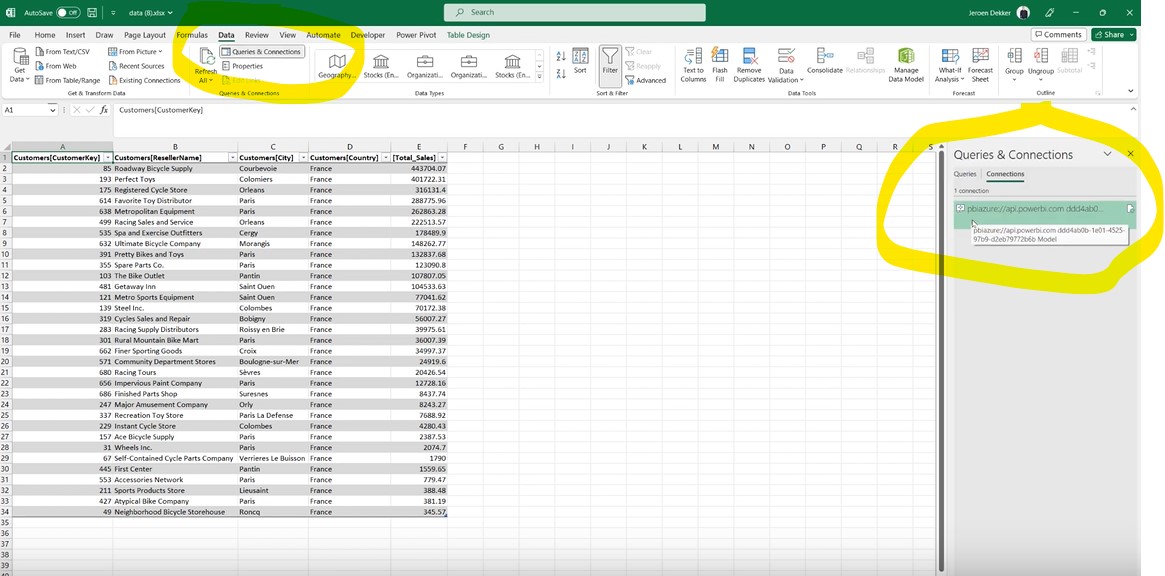Toggle the AutoSave switch
1165x576 pixels.
click(x=68, y=13)
